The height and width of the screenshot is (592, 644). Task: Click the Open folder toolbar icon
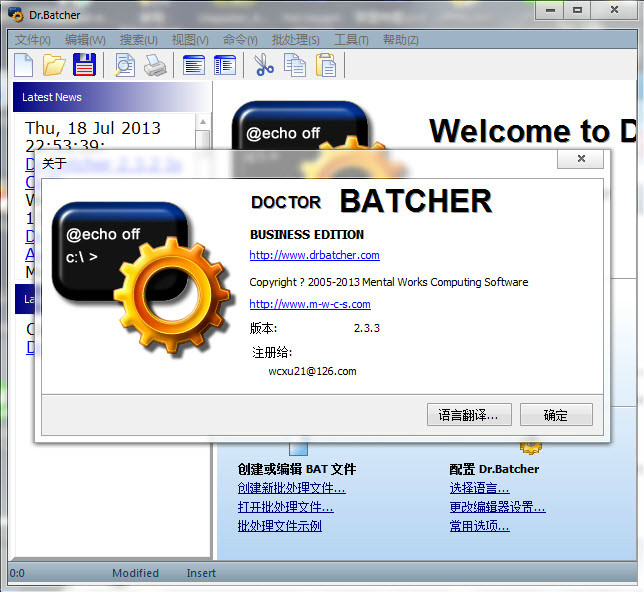click(x=54, y=65)
